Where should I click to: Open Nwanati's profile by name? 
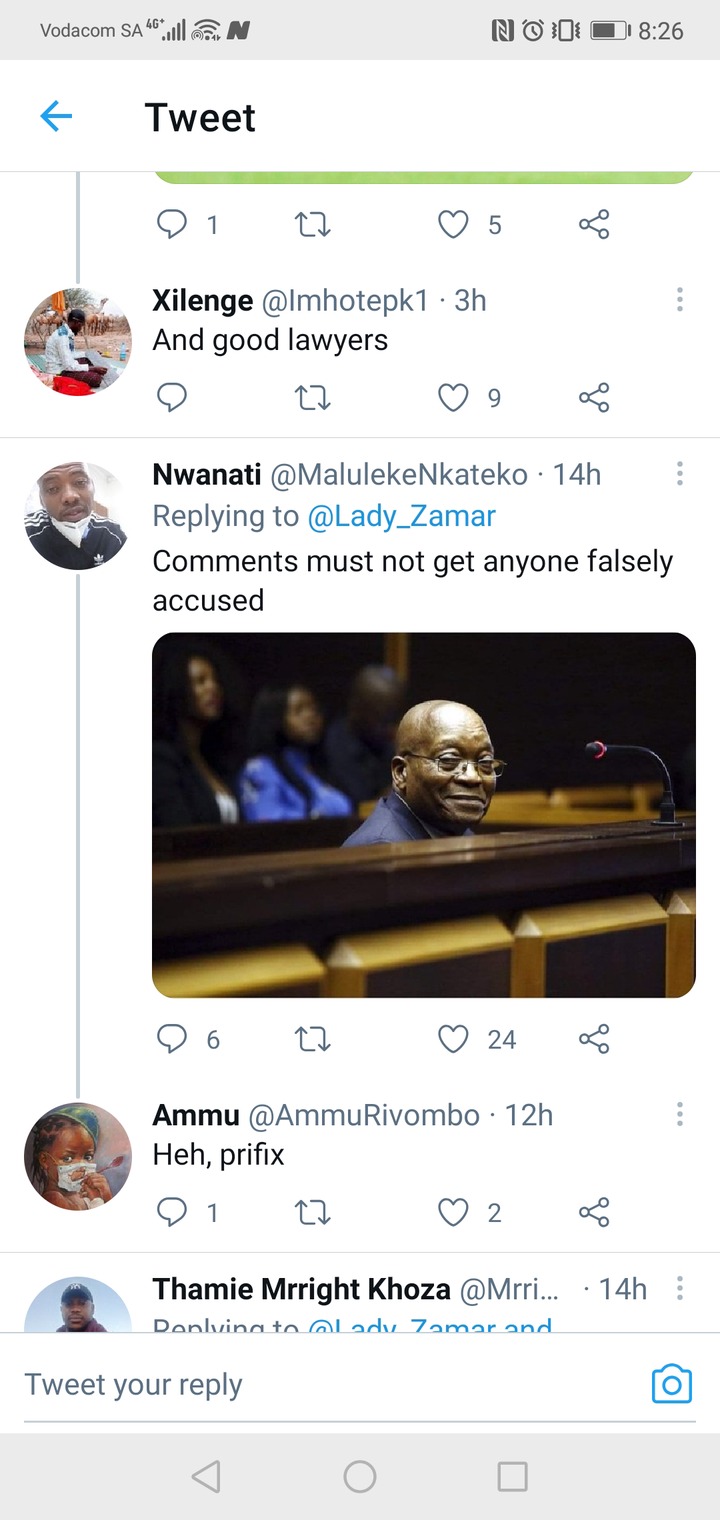(207, 474)
